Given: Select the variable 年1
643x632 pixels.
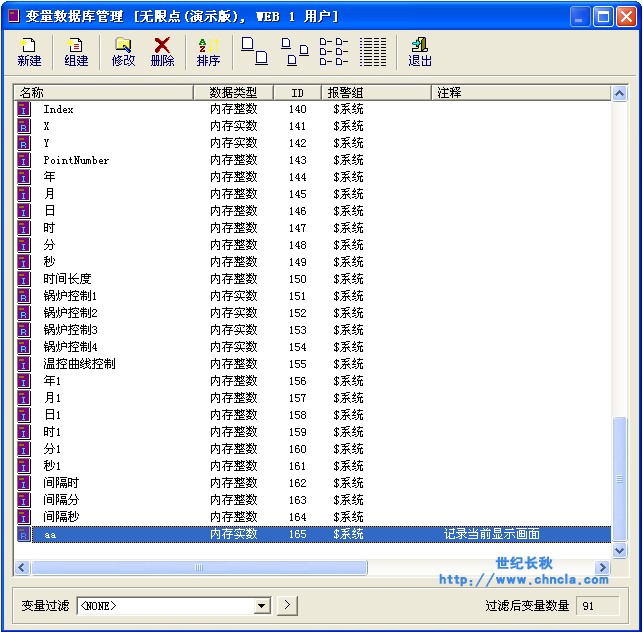Looking at the screenshot, I should click(52, 381).
